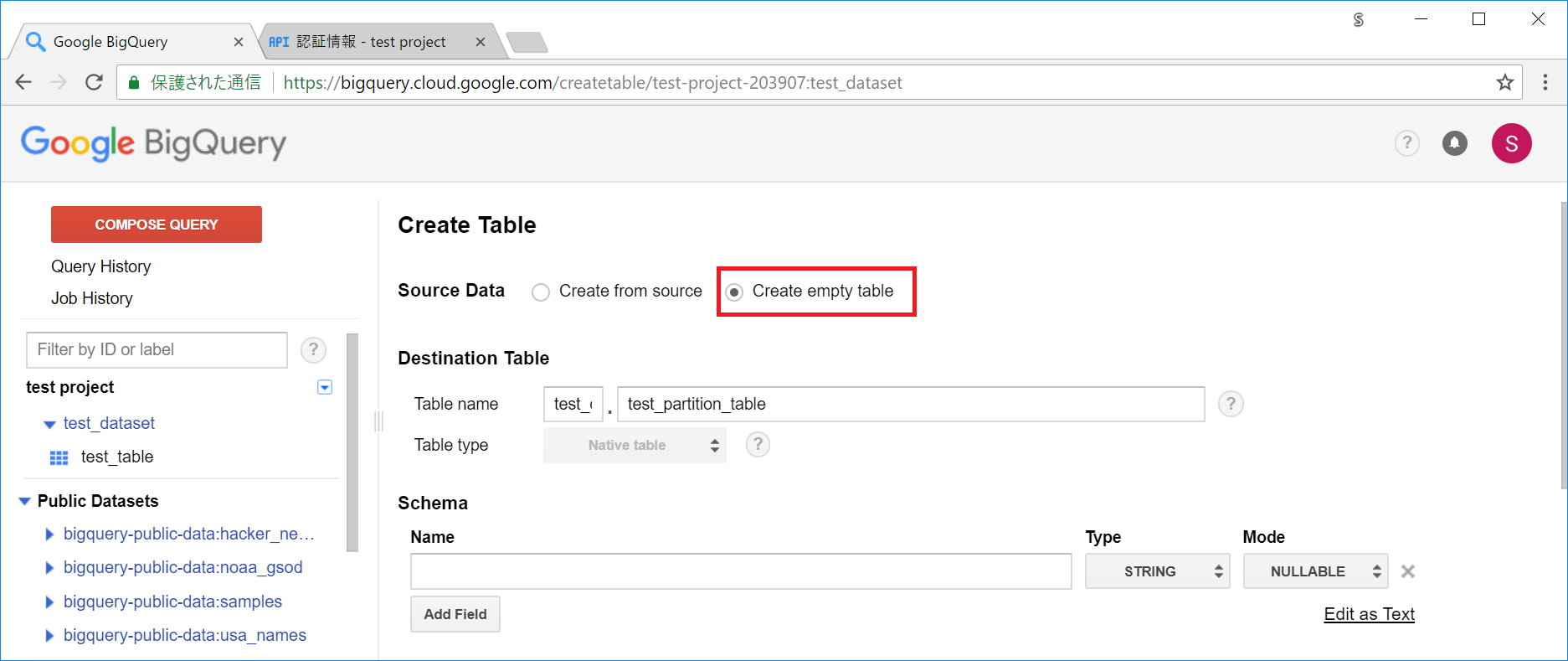The width and height of the screenshot is (1568, 661).
Task: Close the test project API tab
Action: pyautogui.click(x=481, y=42)
